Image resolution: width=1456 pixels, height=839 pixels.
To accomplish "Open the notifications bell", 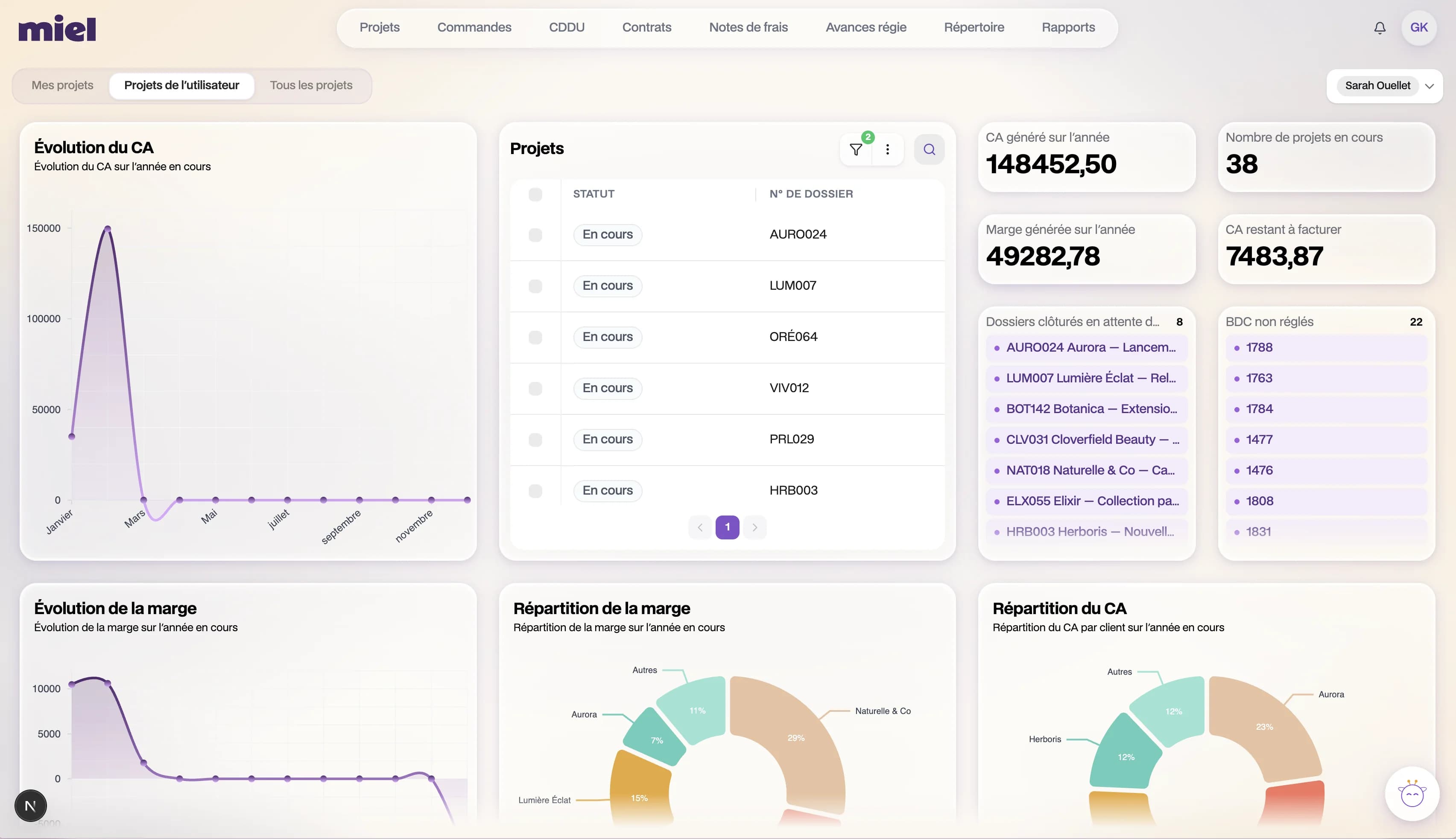I will 1379,28.
